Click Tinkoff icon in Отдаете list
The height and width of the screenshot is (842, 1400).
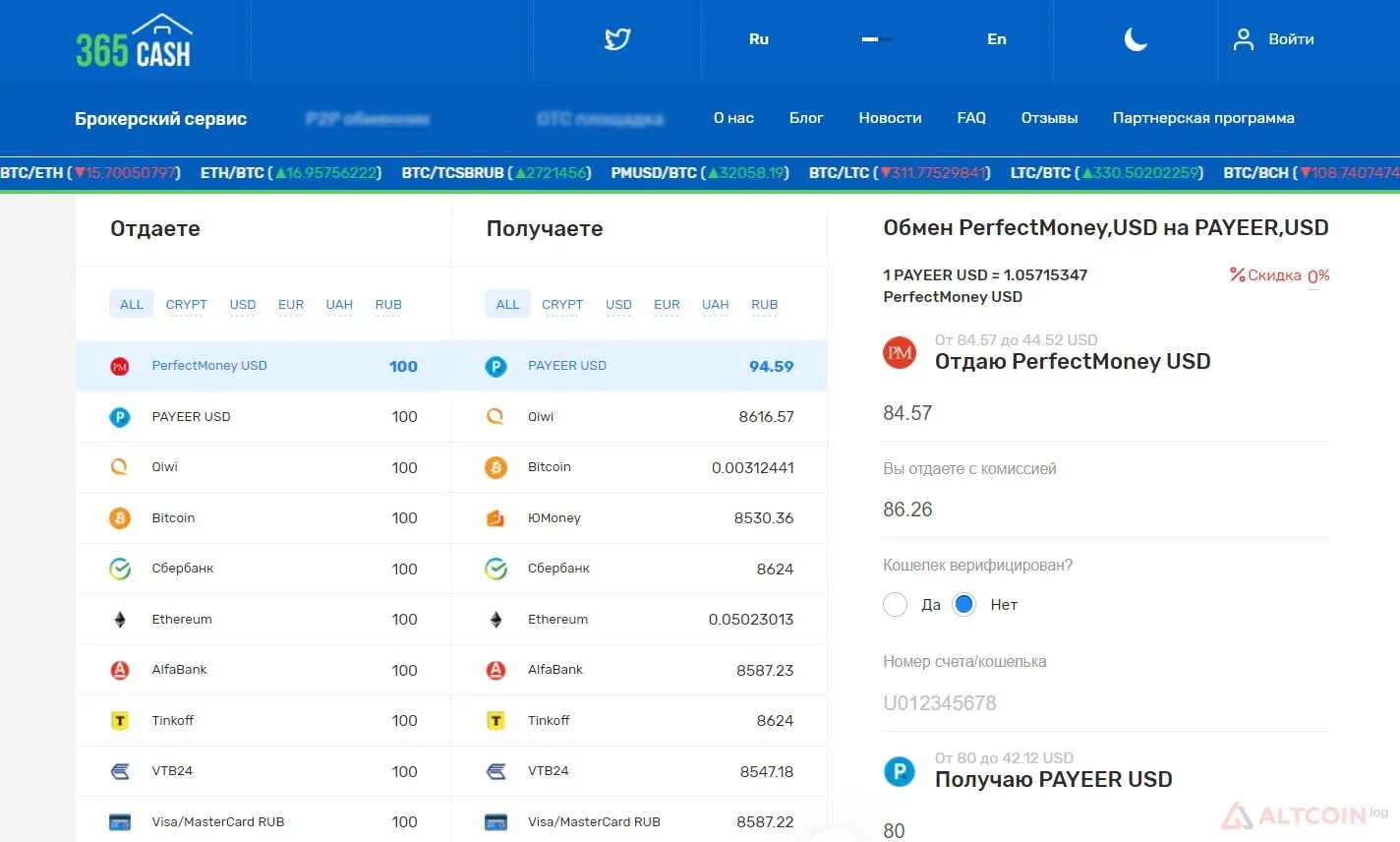(x=120, y=721)
